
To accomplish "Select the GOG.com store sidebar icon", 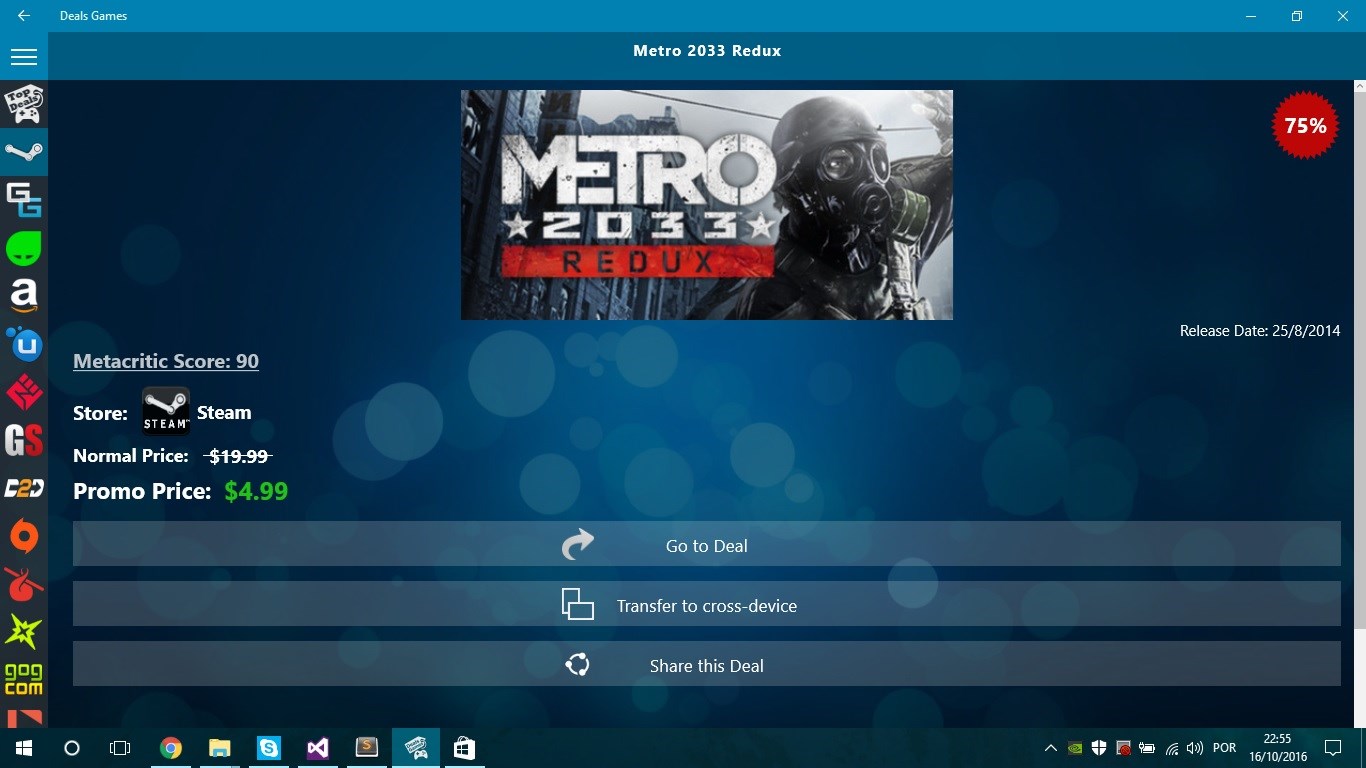I will (24, 680).
